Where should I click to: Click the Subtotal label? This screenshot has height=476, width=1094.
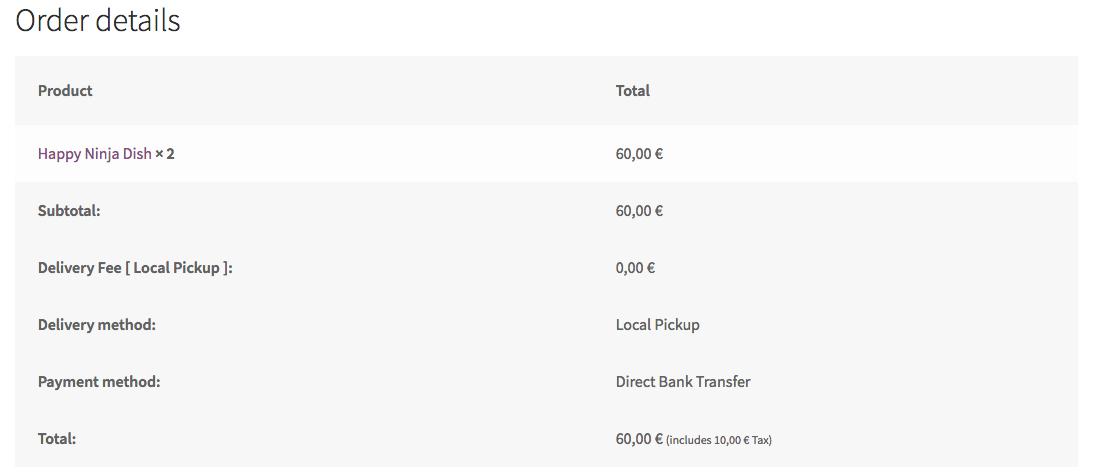69,211
